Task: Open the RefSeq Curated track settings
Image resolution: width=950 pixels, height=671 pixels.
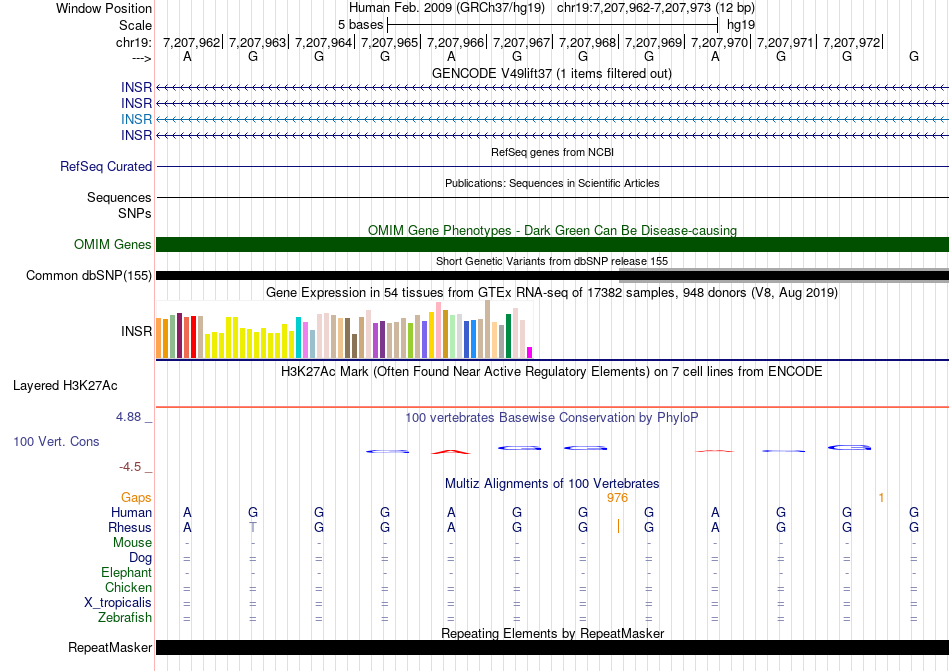Action: coord(106,167)
